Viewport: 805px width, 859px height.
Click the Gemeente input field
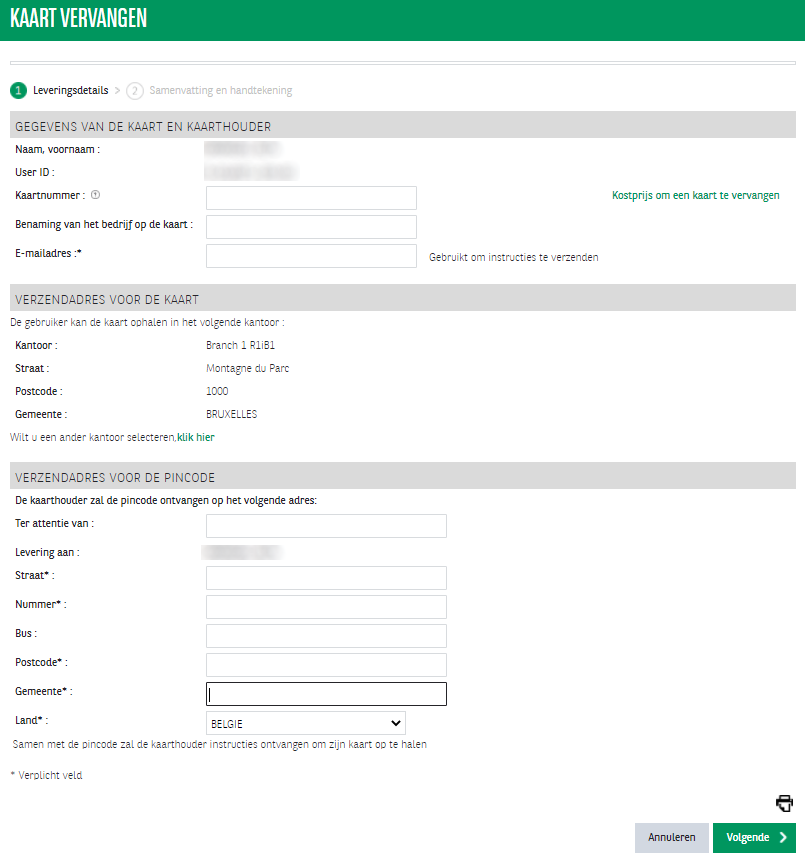pyautogui.click(x=326, y=694)
